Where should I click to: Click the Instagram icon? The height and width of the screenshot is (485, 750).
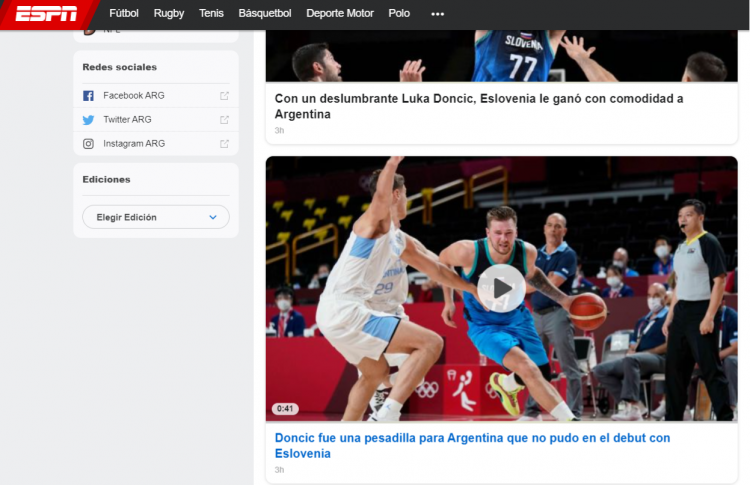[x=88, y=143]
